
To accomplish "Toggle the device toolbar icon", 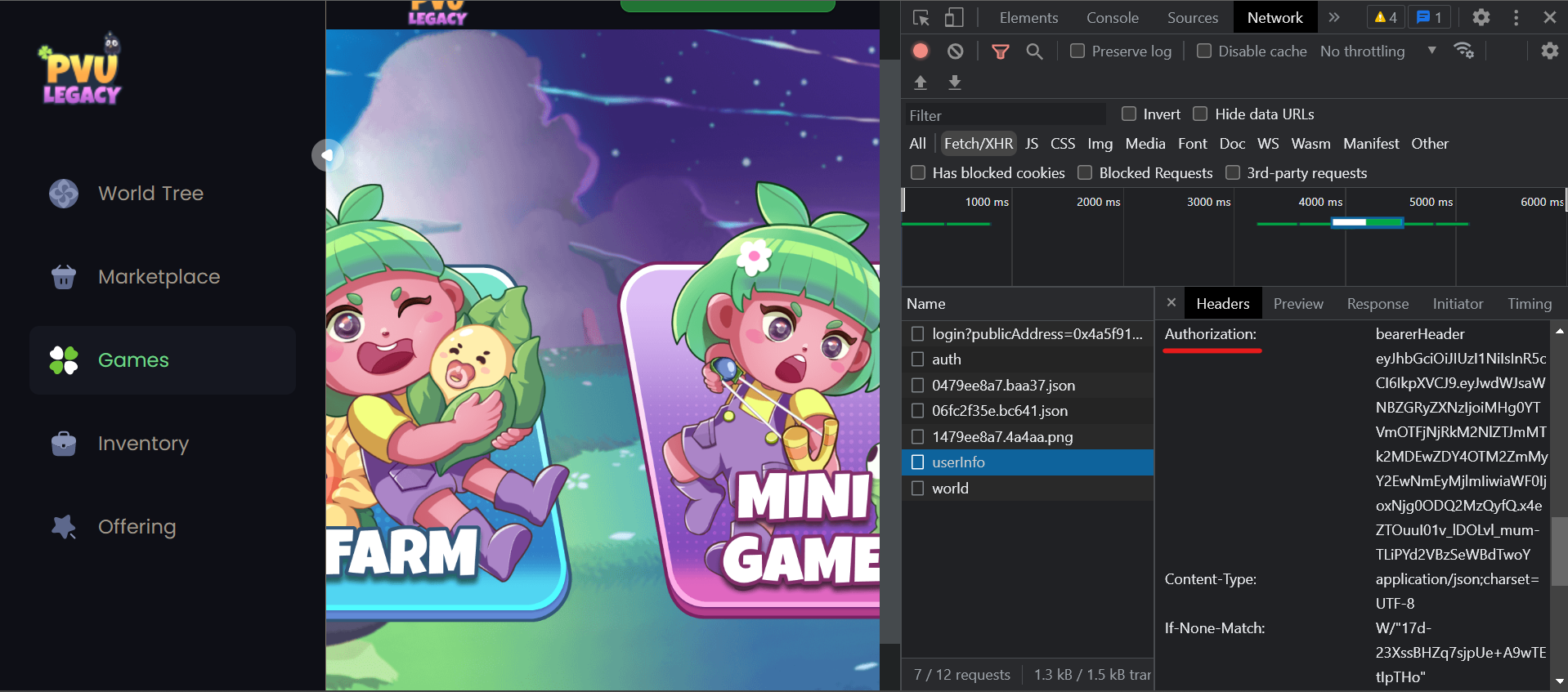I will [954, 17].
